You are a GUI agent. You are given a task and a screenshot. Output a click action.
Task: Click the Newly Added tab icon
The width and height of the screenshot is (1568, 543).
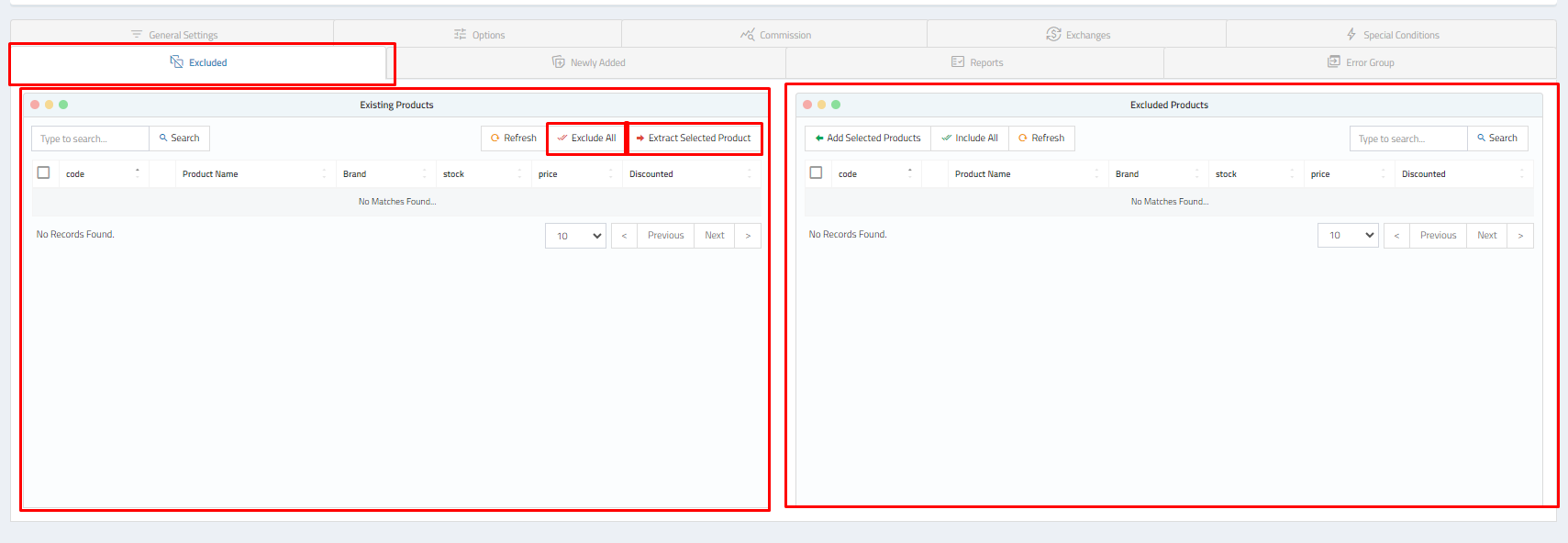coord(558,62)
